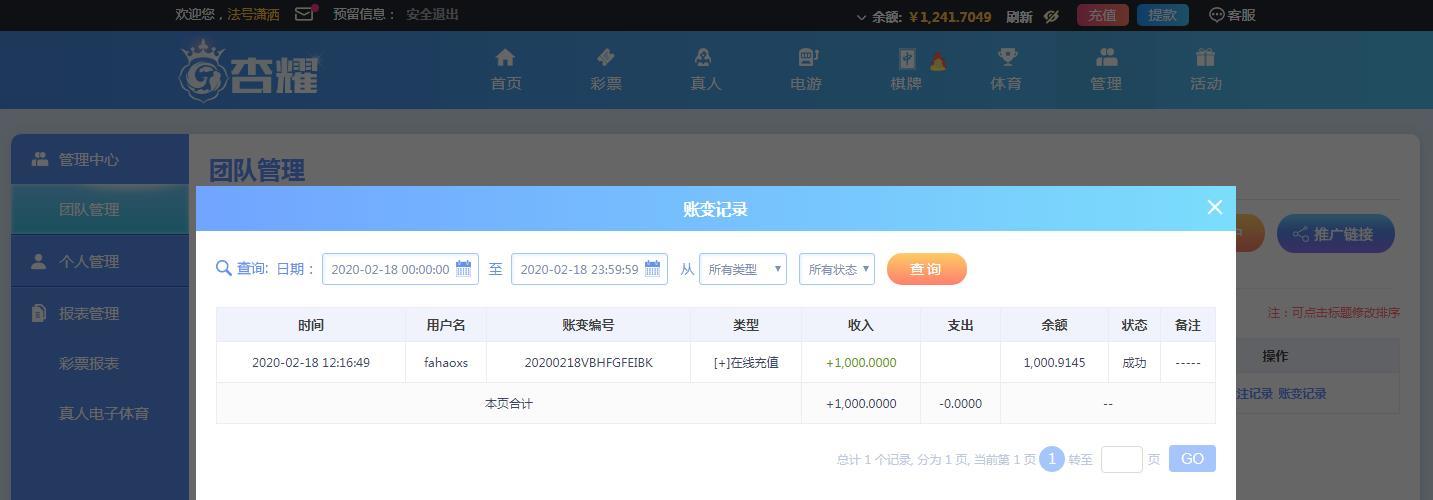
Task: Click the 支出 column header
Action: pos(960,325)
